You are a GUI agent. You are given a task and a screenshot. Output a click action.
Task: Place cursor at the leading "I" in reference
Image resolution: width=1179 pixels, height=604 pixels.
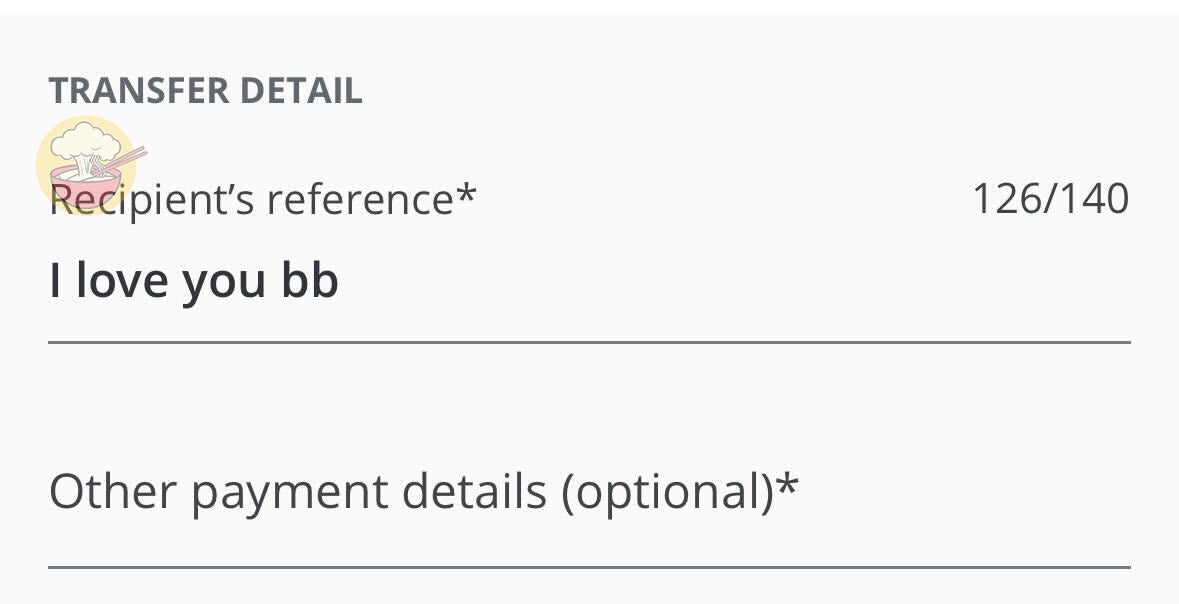click(56, 282)
